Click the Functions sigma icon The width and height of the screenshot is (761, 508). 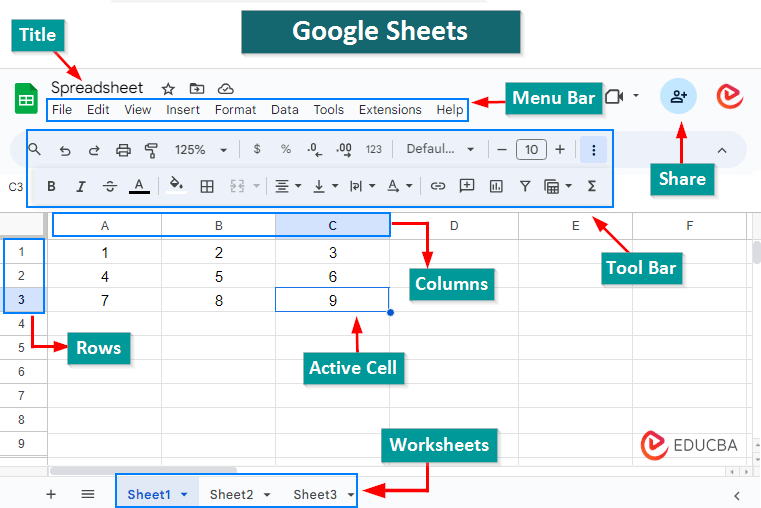[591, 186]
